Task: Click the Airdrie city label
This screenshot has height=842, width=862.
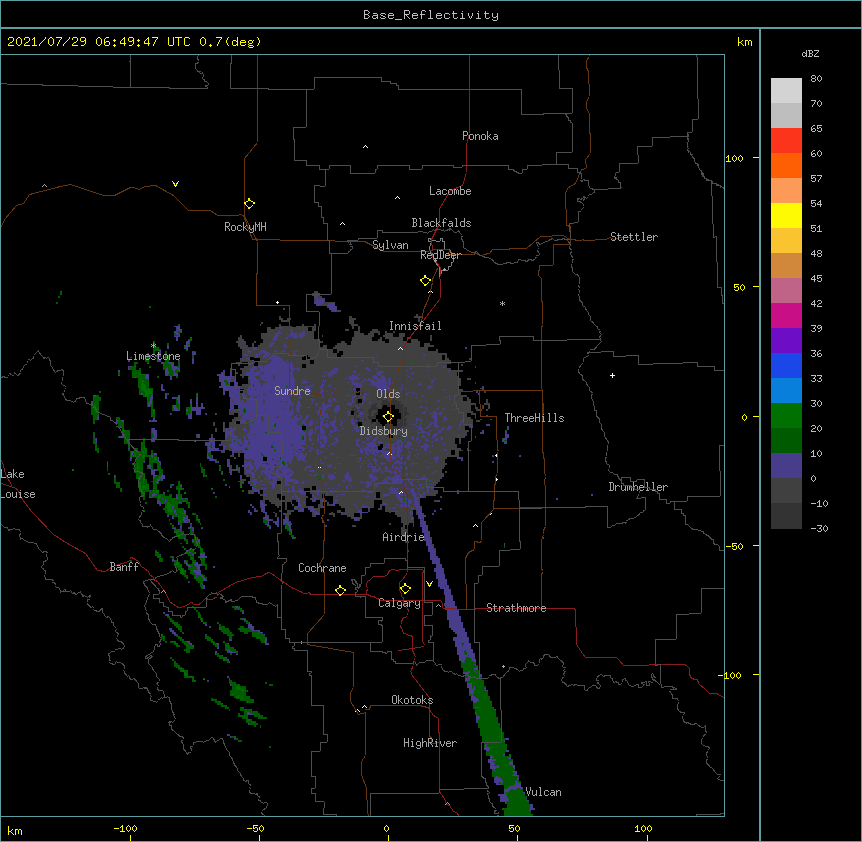Action: 404,537
